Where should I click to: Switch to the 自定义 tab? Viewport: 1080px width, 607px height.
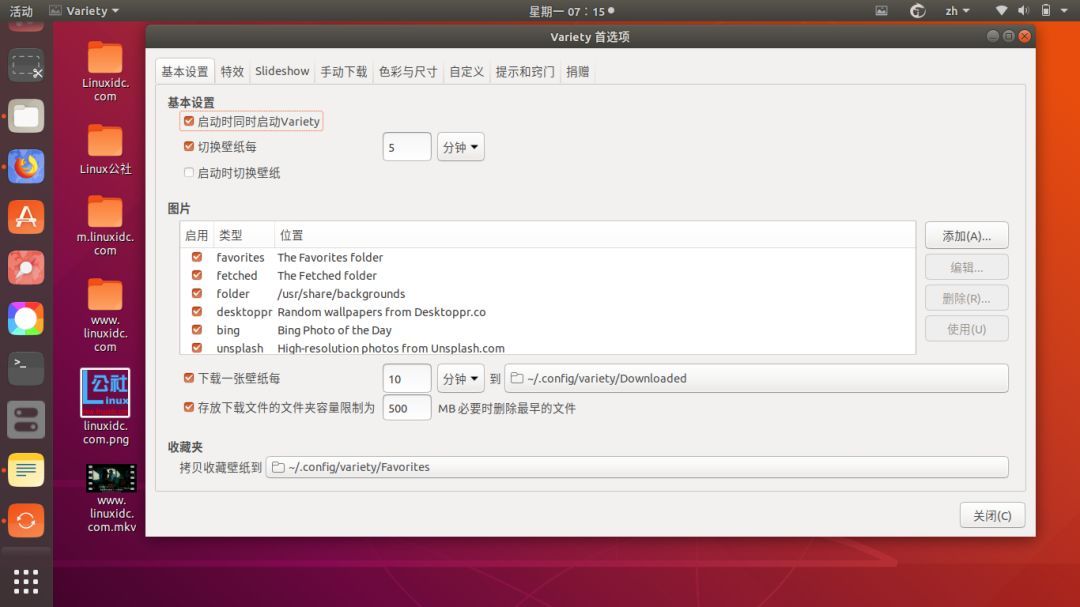[466, 72]
